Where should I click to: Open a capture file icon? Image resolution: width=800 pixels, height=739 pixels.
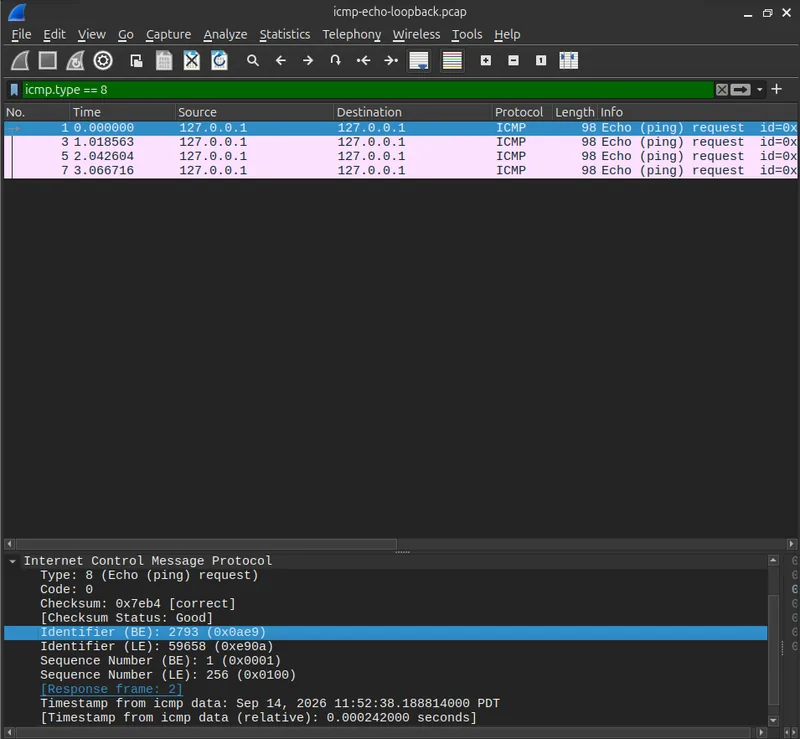136,61
